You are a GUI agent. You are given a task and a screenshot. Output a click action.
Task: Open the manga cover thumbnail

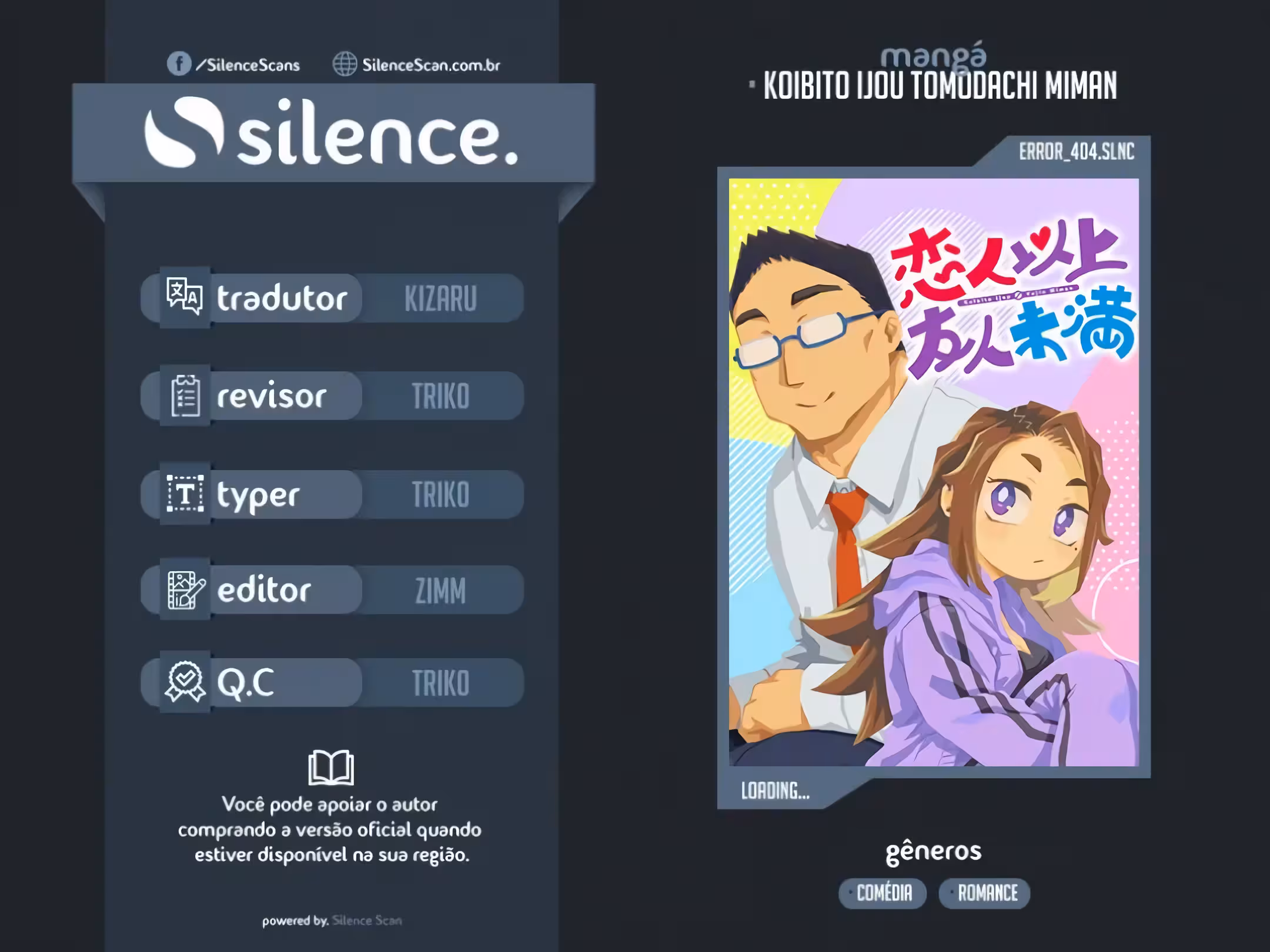point(934,472)
